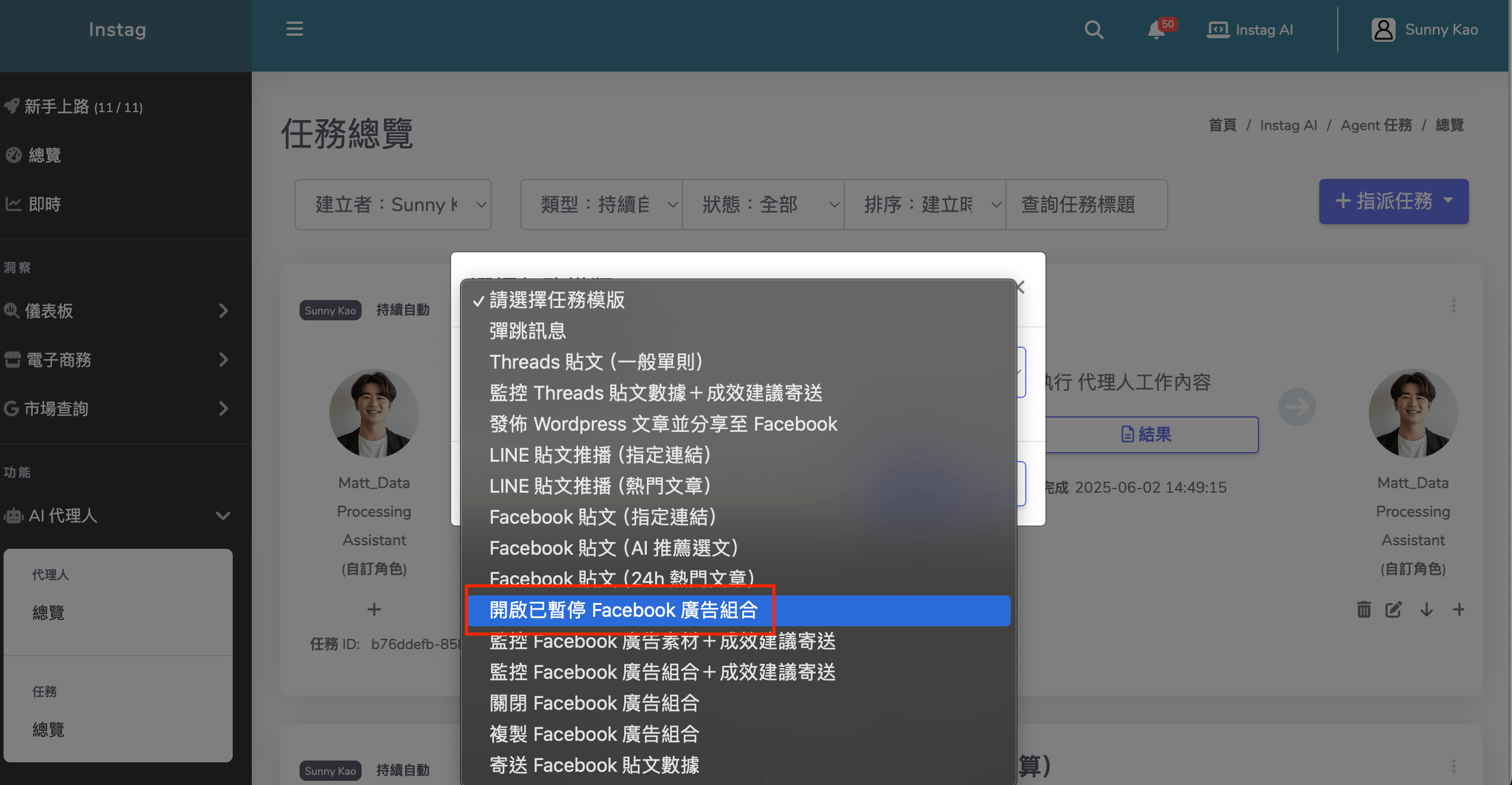The height and width of the screenshot is (785, 1512).
Task: Click the 結果 button
Action: 1146,434
